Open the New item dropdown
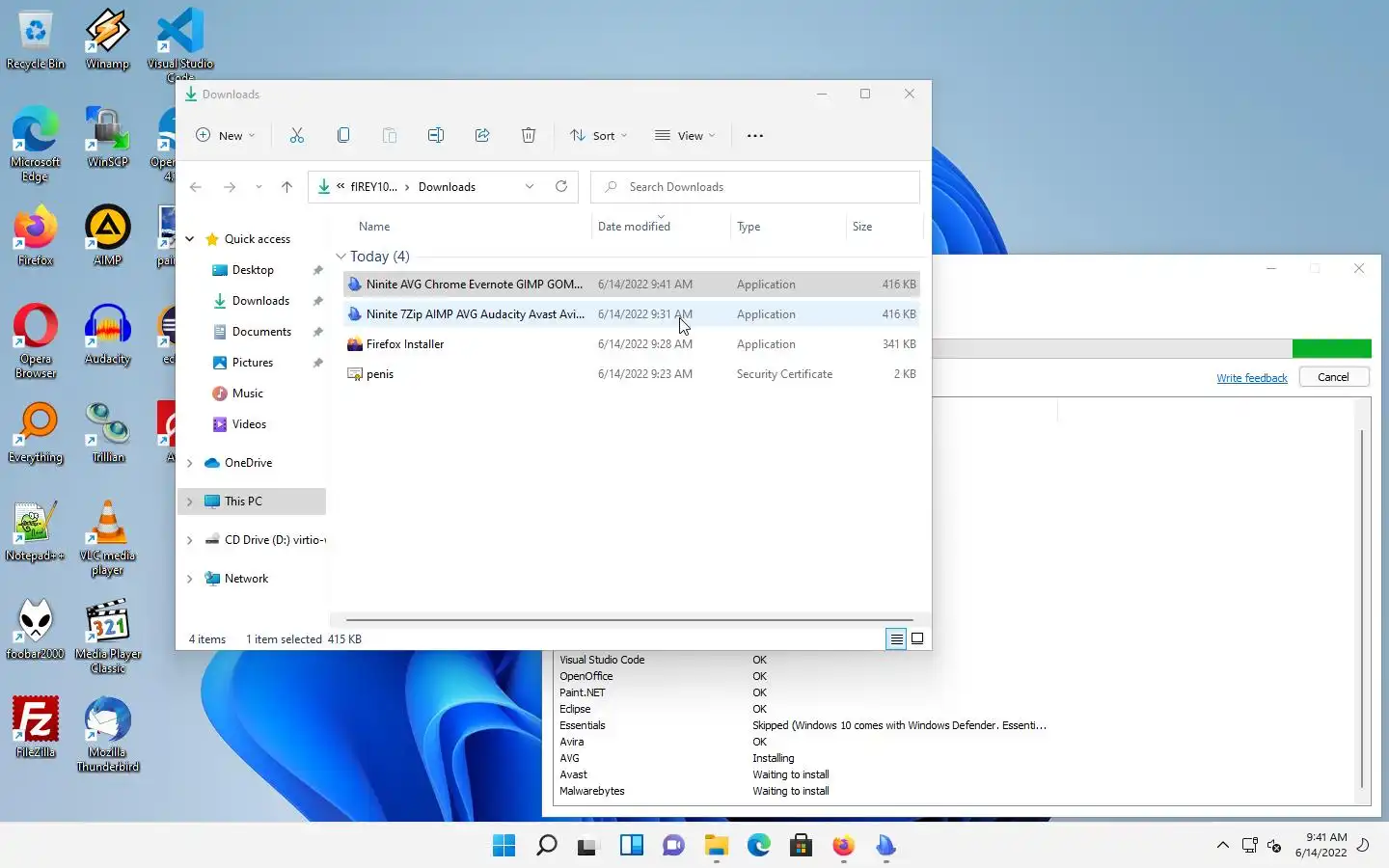 coord(226,135)
